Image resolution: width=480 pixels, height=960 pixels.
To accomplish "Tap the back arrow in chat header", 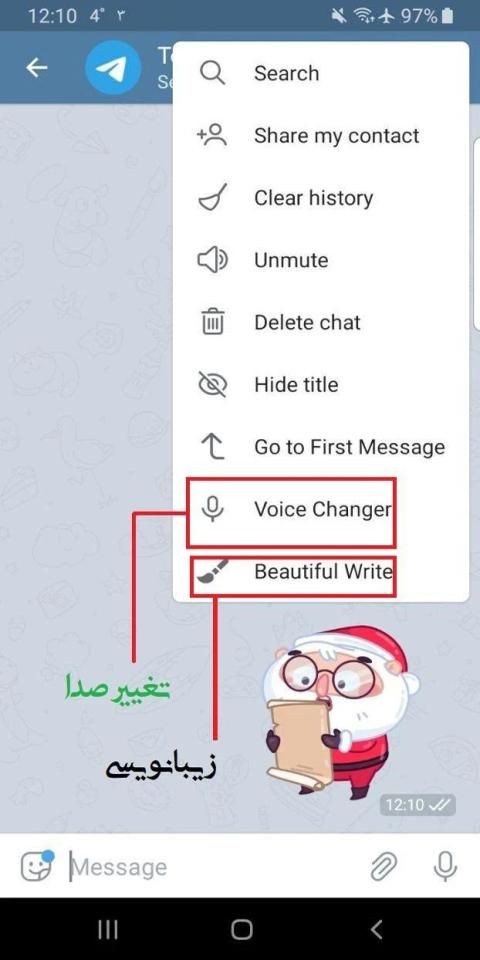I will [x=37, y=68].
